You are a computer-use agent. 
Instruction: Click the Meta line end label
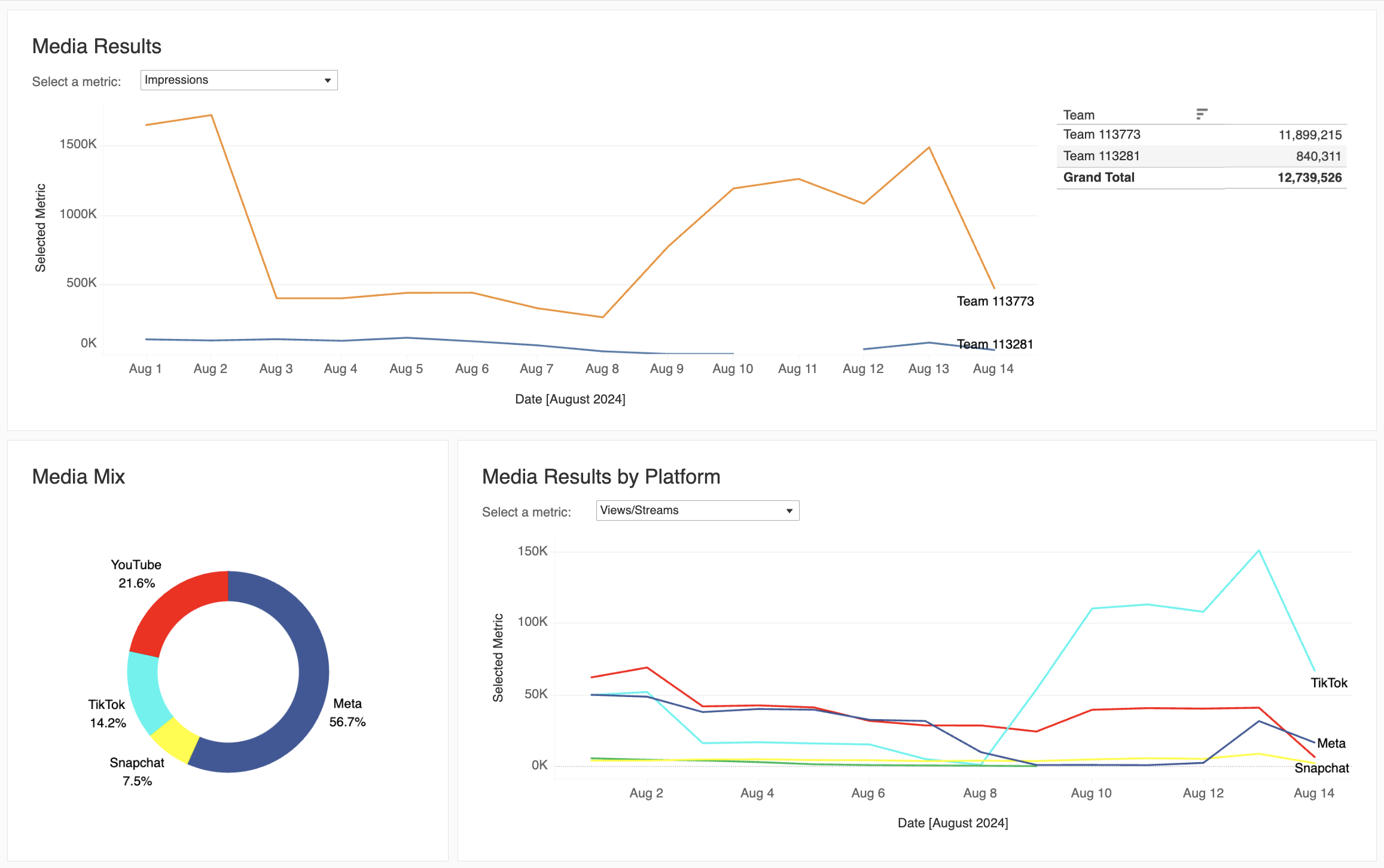tap(1331, 744)
